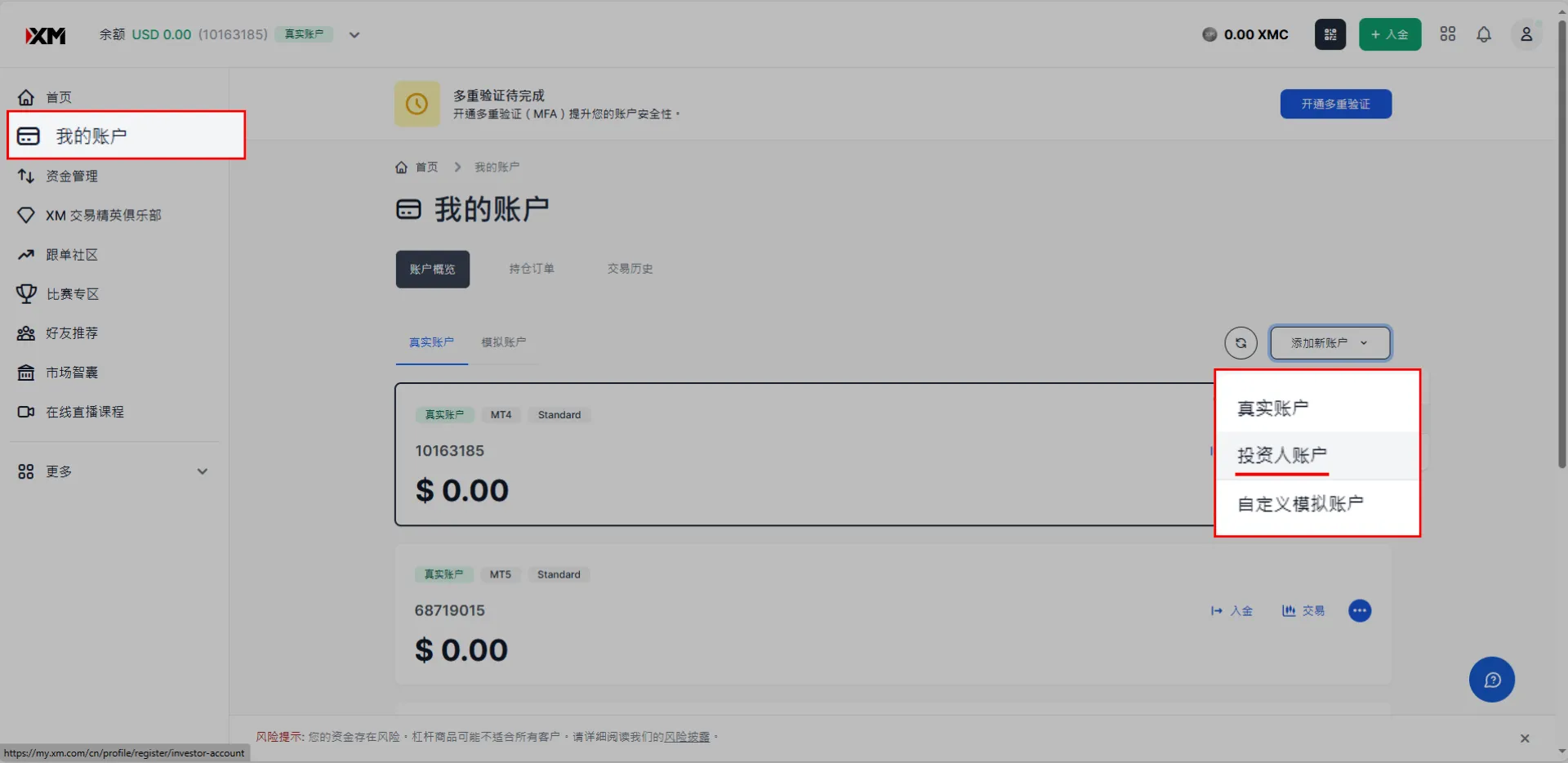
Task: Toggle the 添加新账户 dropdown
Action: point(1330,343)
